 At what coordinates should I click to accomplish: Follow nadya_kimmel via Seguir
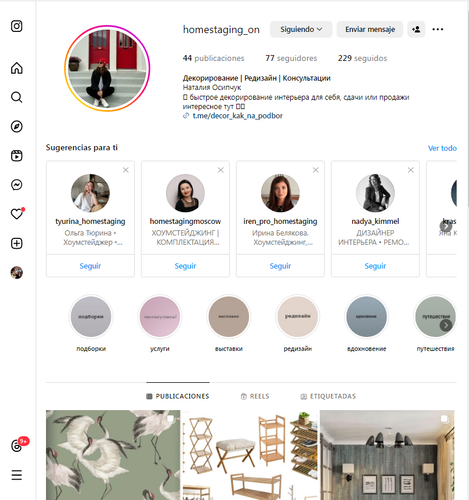point(375,266)
